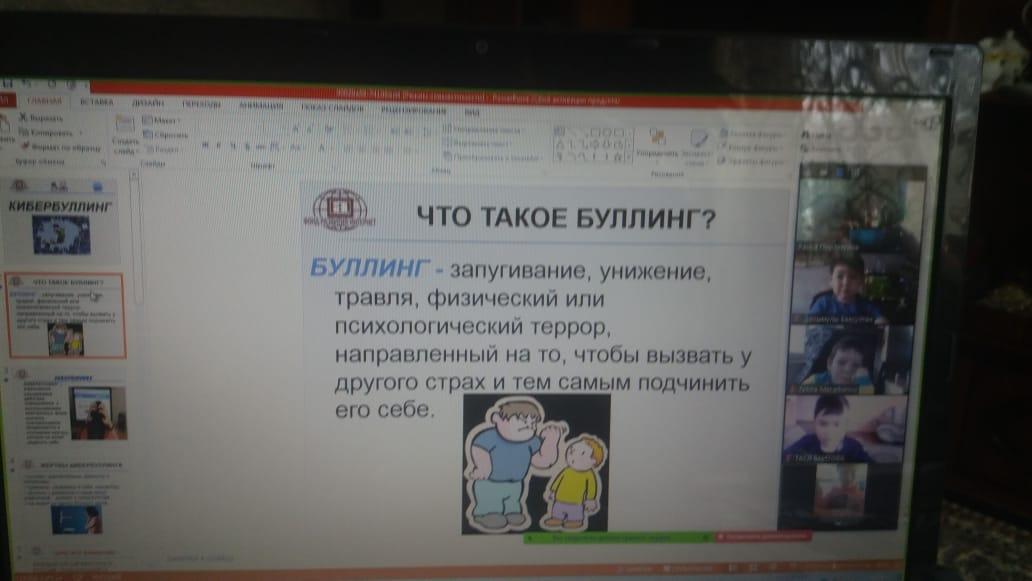This screenshot has height=581, width=1032.
Task: Click the fourth participant video tile
Action: (845, 428)
